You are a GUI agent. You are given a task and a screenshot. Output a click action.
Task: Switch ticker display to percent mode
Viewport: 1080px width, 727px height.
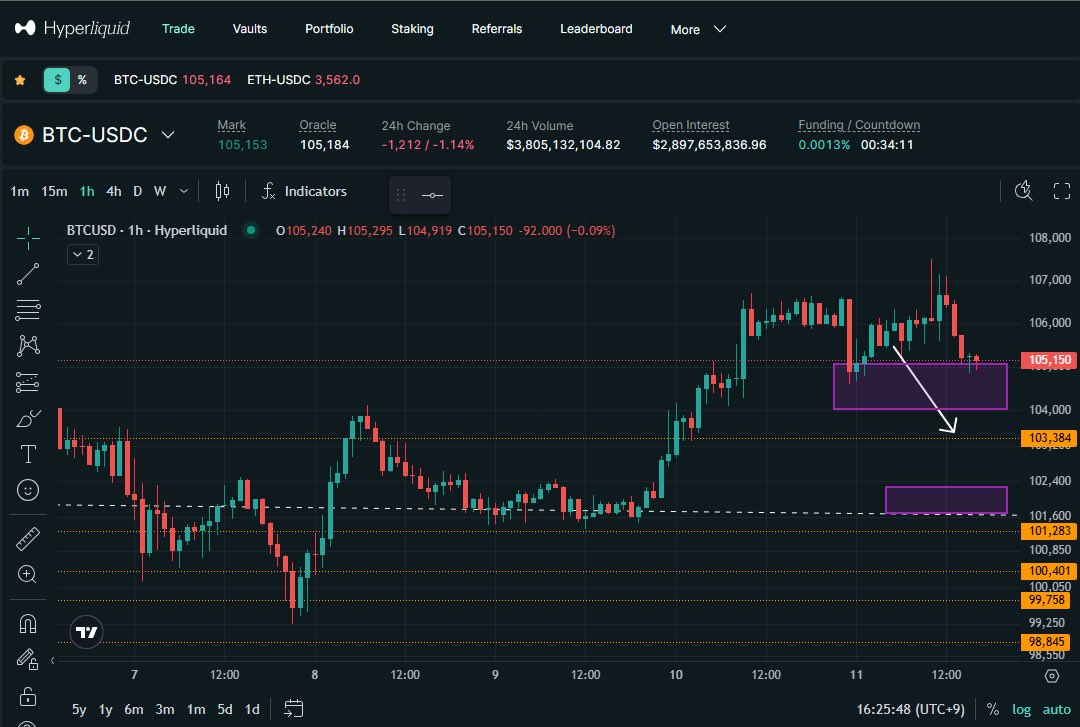point(82,80)
